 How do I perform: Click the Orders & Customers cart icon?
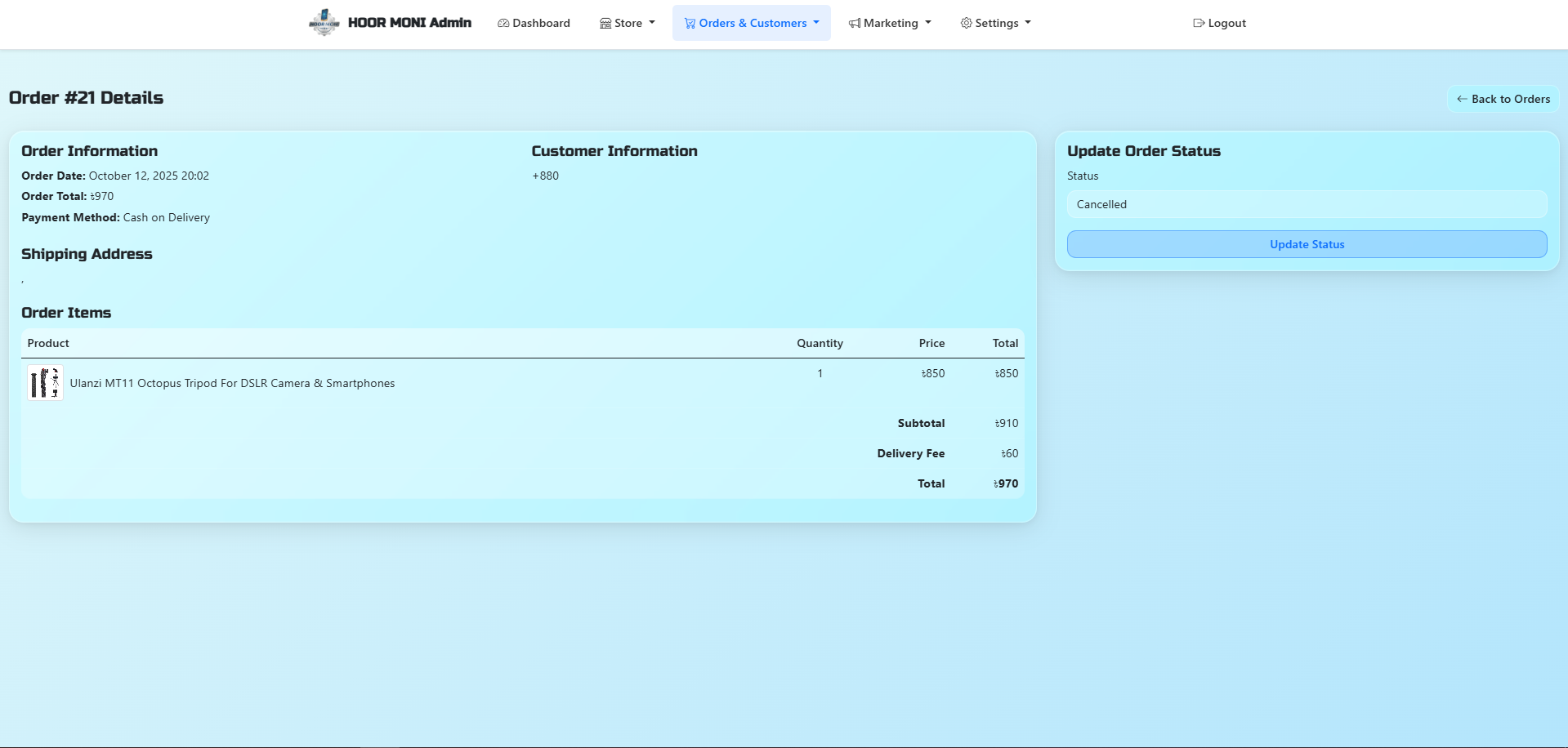(690, 23)
